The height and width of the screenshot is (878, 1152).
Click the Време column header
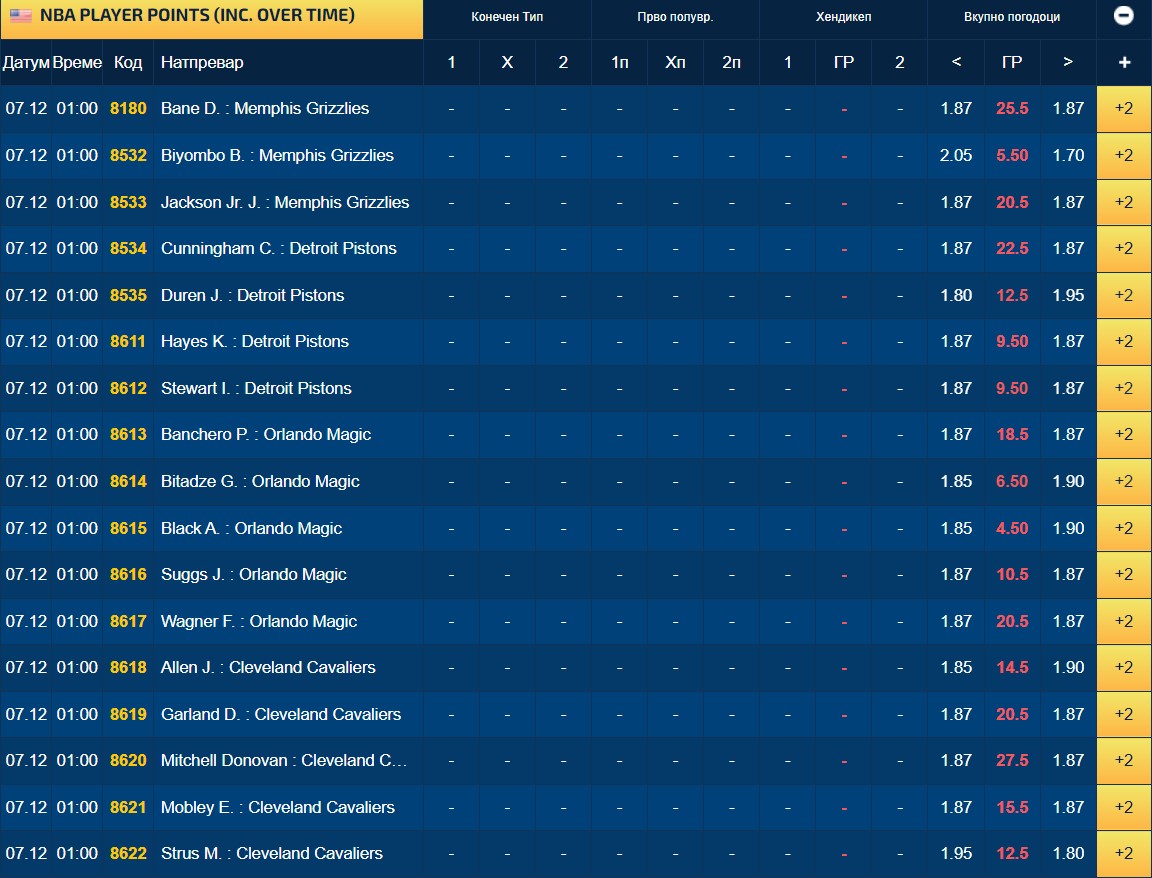77,62
